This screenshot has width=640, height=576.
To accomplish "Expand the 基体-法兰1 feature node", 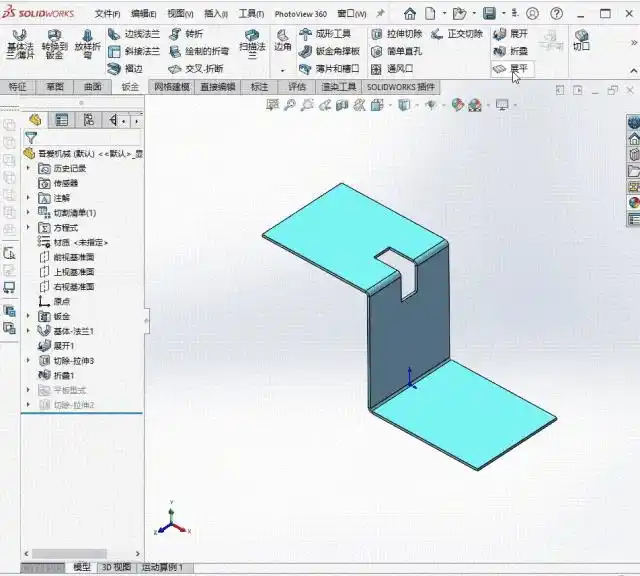I will tap(28, 331).
